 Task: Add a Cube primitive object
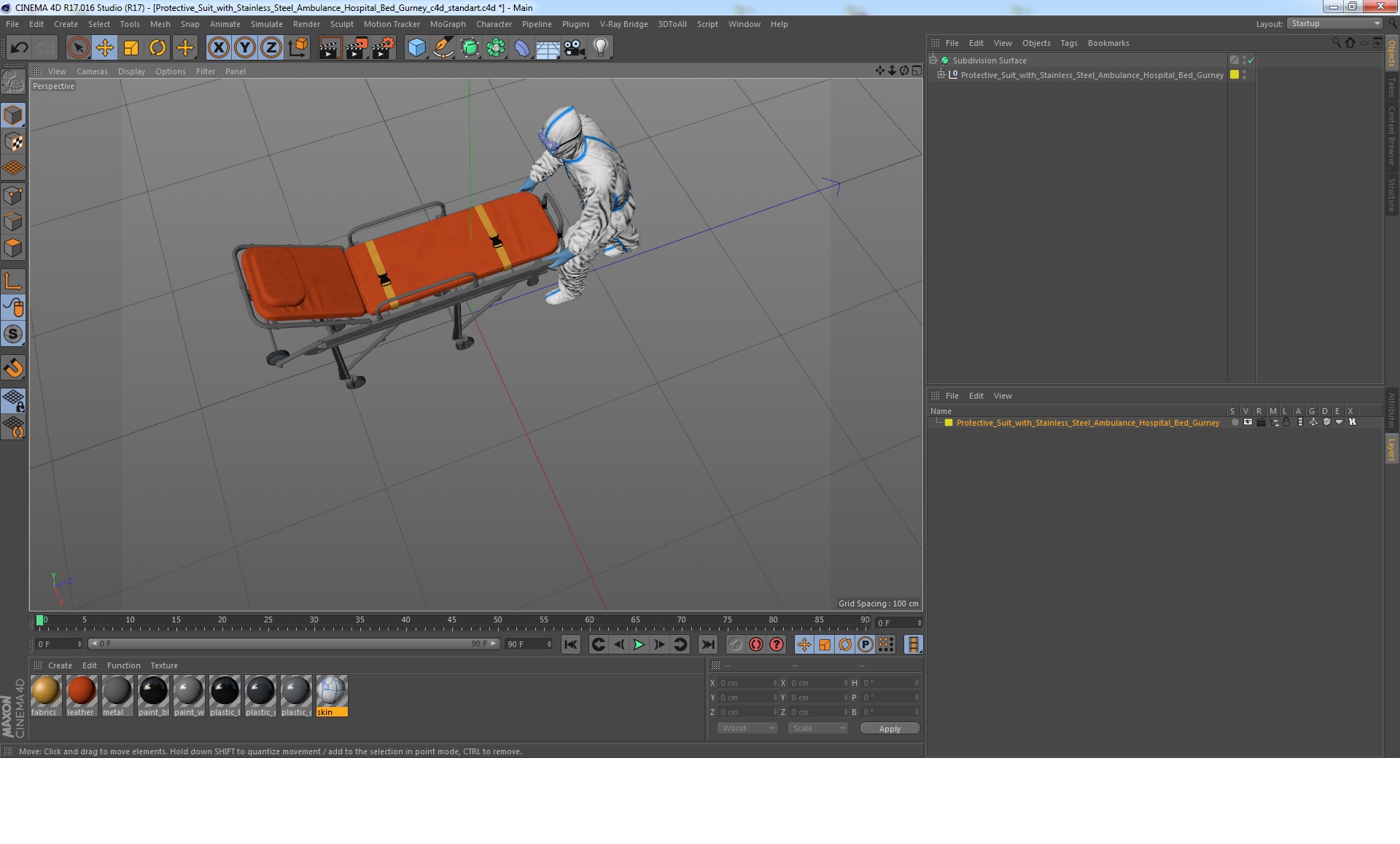[x=416, y=48]
